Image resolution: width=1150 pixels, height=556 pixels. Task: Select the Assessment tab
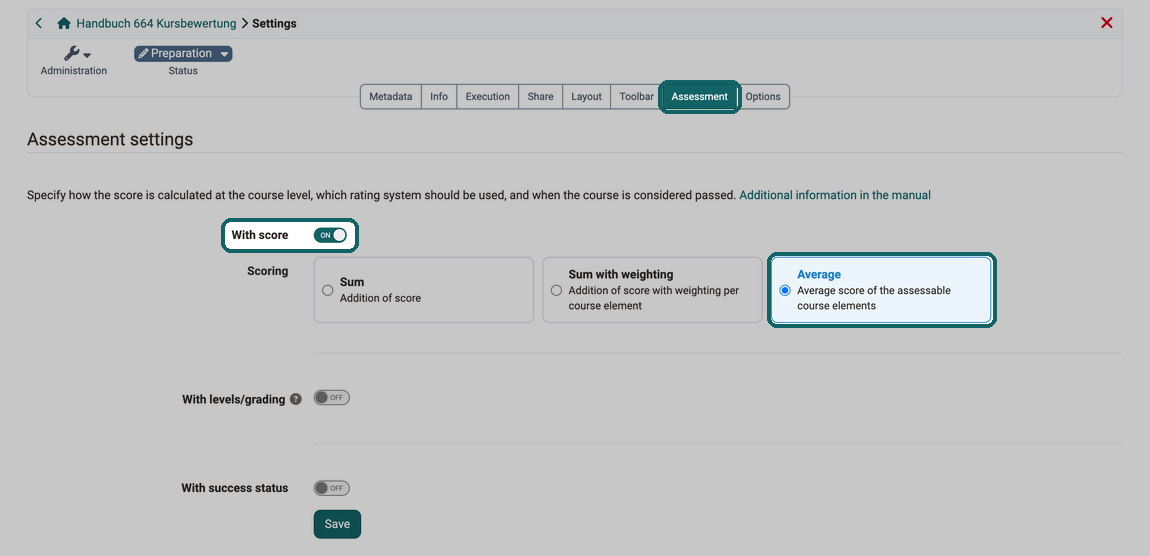[x=700, y=97]
